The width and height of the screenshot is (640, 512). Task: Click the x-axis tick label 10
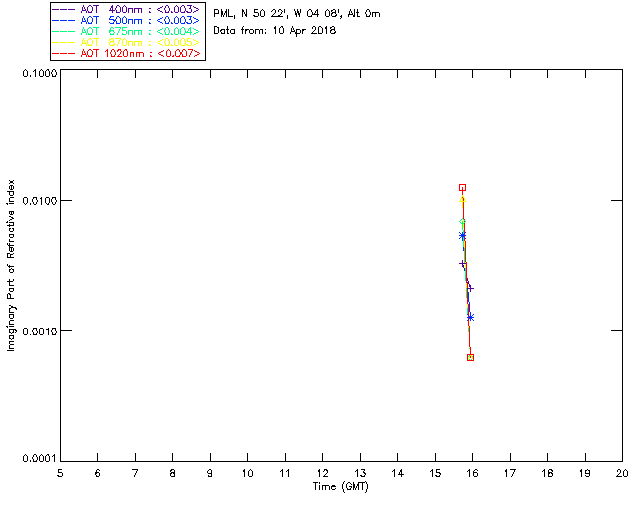point(247,474)
